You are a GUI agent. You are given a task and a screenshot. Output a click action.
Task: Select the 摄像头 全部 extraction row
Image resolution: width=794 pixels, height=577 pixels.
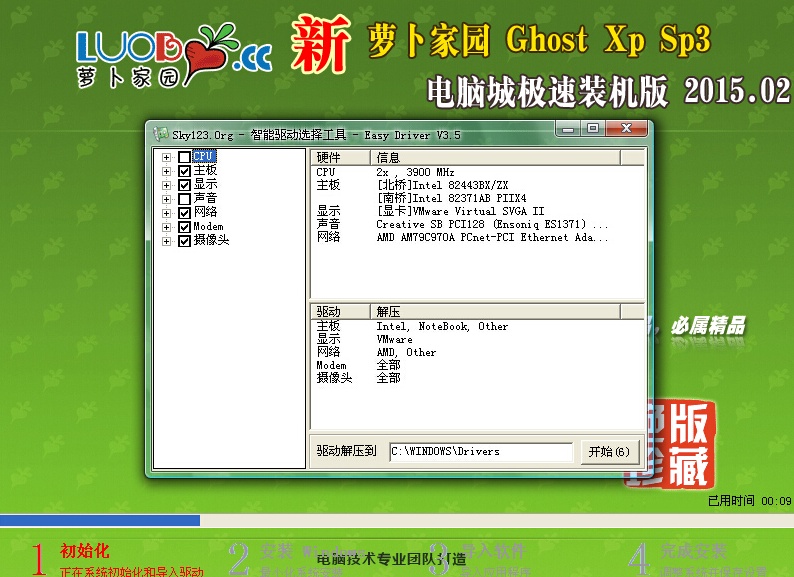[x=477, y=378]
